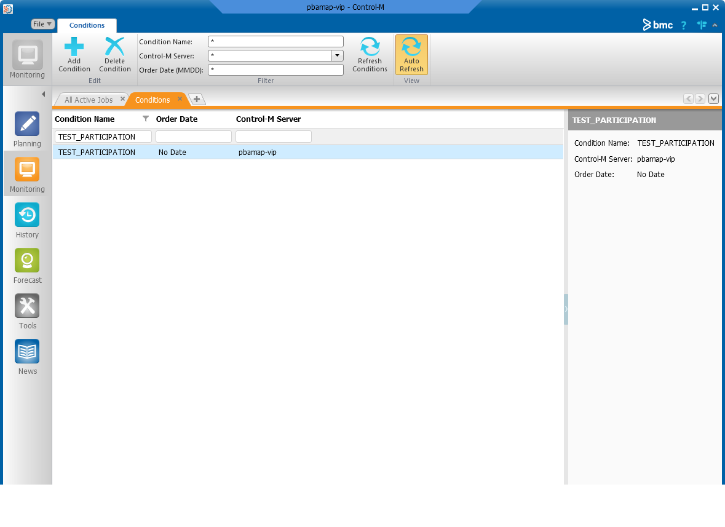Screen dimensions: 725x527
Task: Close the Conditions workspace tab
Action: click(180, 99)
